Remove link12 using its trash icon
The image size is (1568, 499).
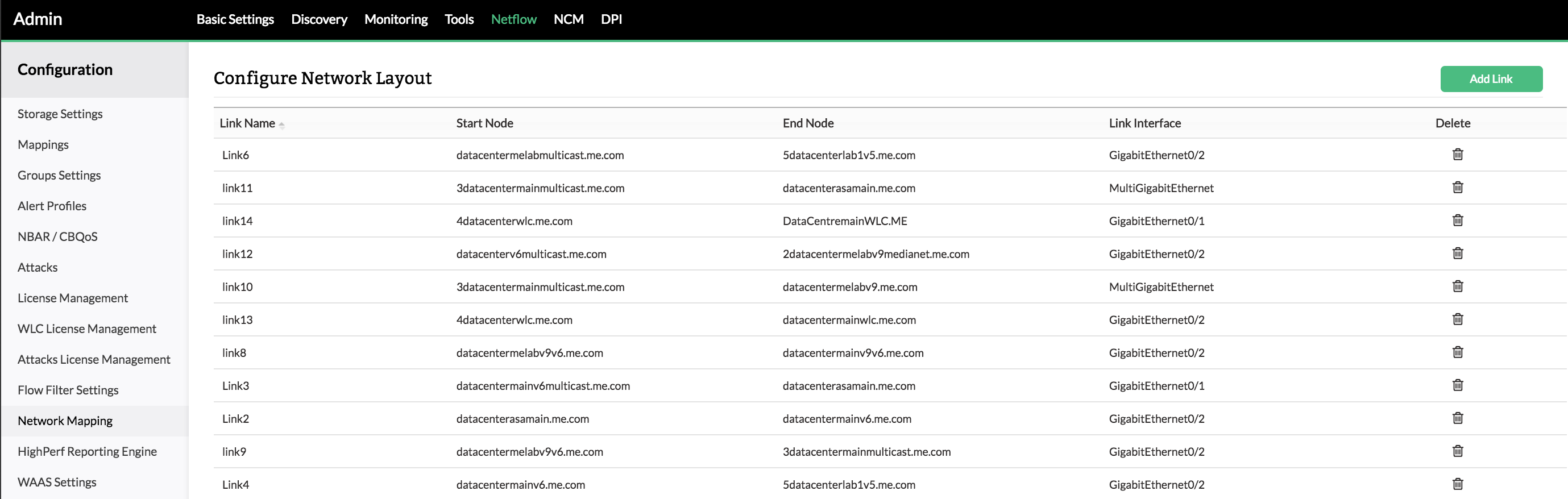pos(1457,253)
